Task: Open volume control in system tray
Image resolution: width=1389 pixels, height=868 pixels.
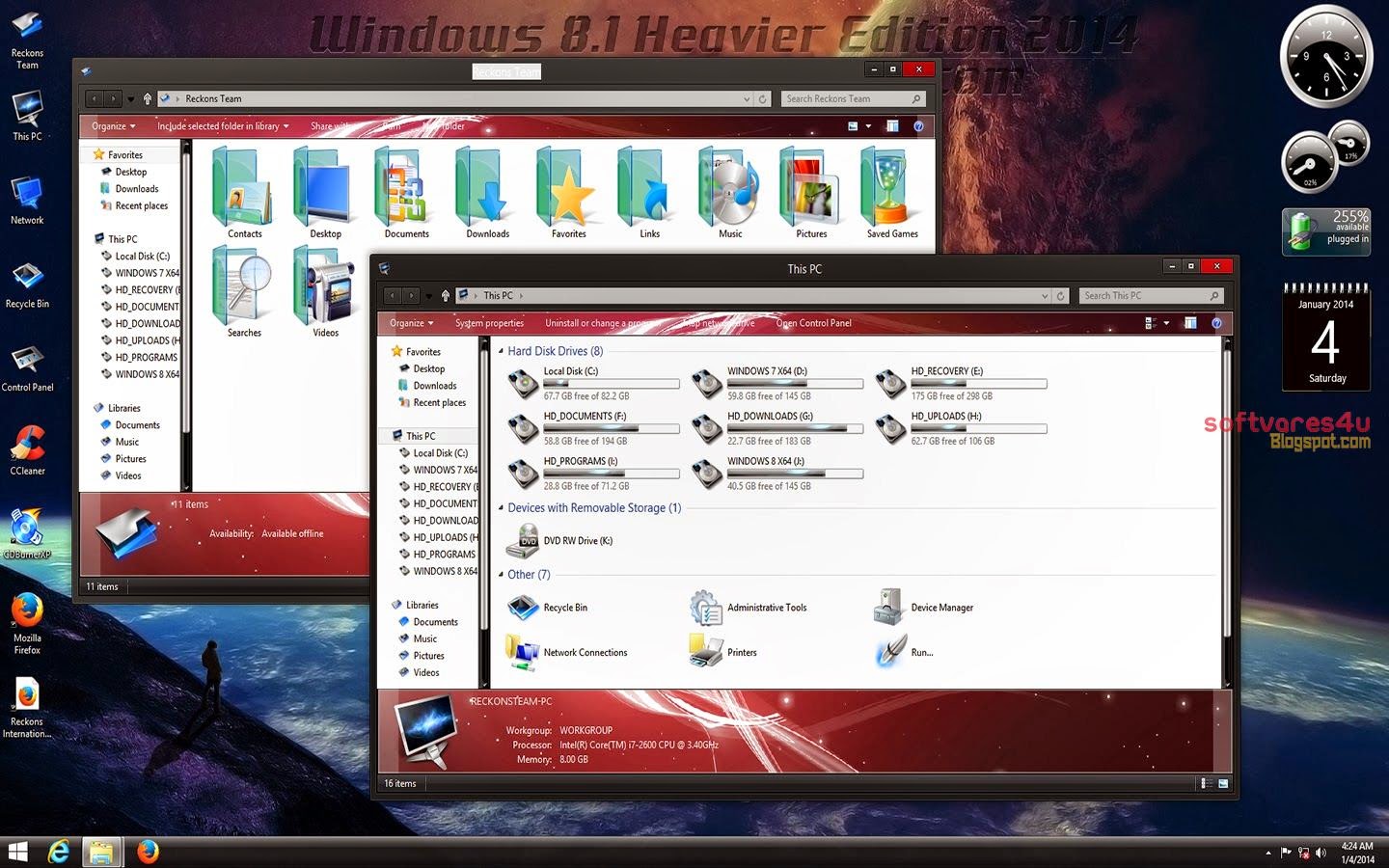Action: [x=1321, y=853]
